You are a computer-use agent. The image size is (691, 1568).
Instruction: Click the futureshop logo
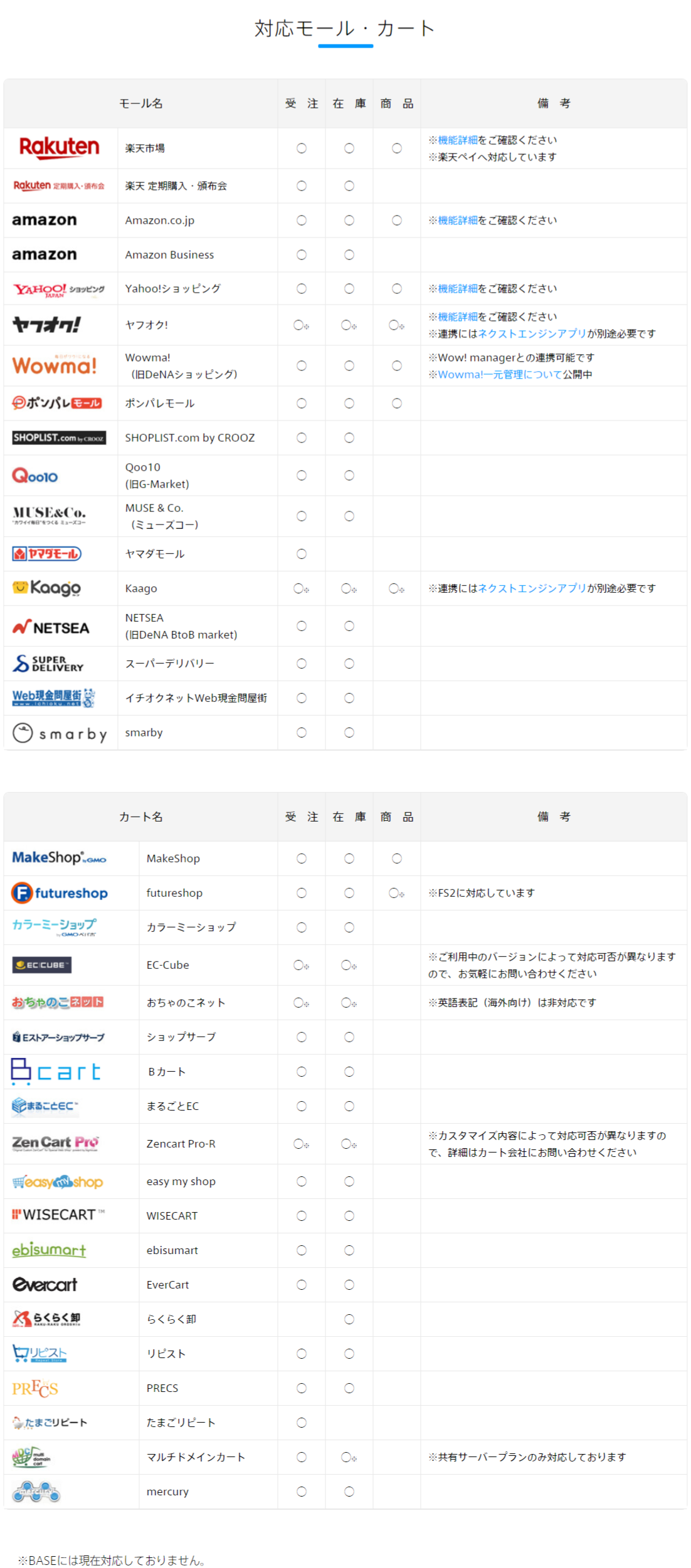60,892
